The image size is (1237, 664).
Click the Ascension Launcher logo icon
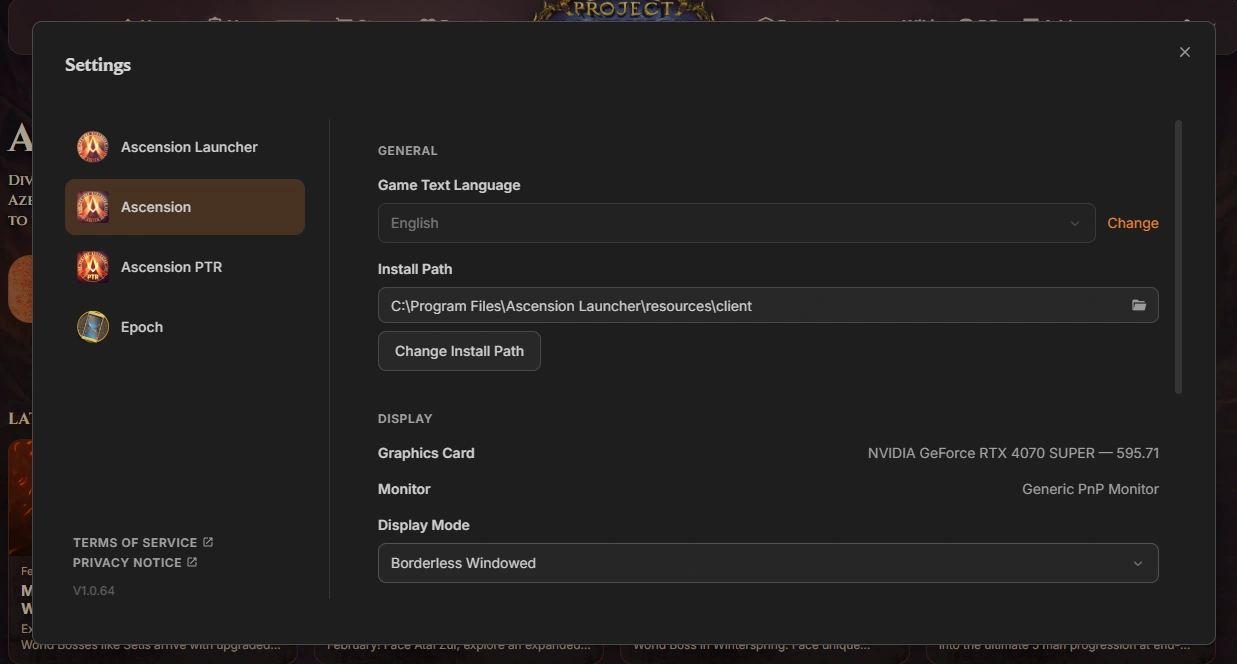93,147
